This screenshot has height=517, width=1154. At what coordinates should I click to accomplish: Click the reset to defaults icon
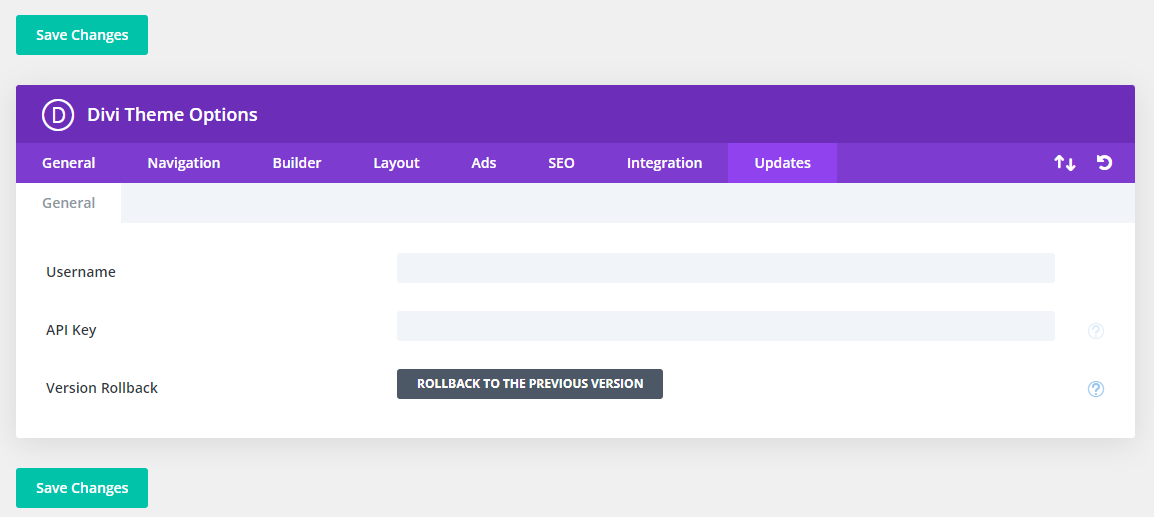[x=1104, y=163]
